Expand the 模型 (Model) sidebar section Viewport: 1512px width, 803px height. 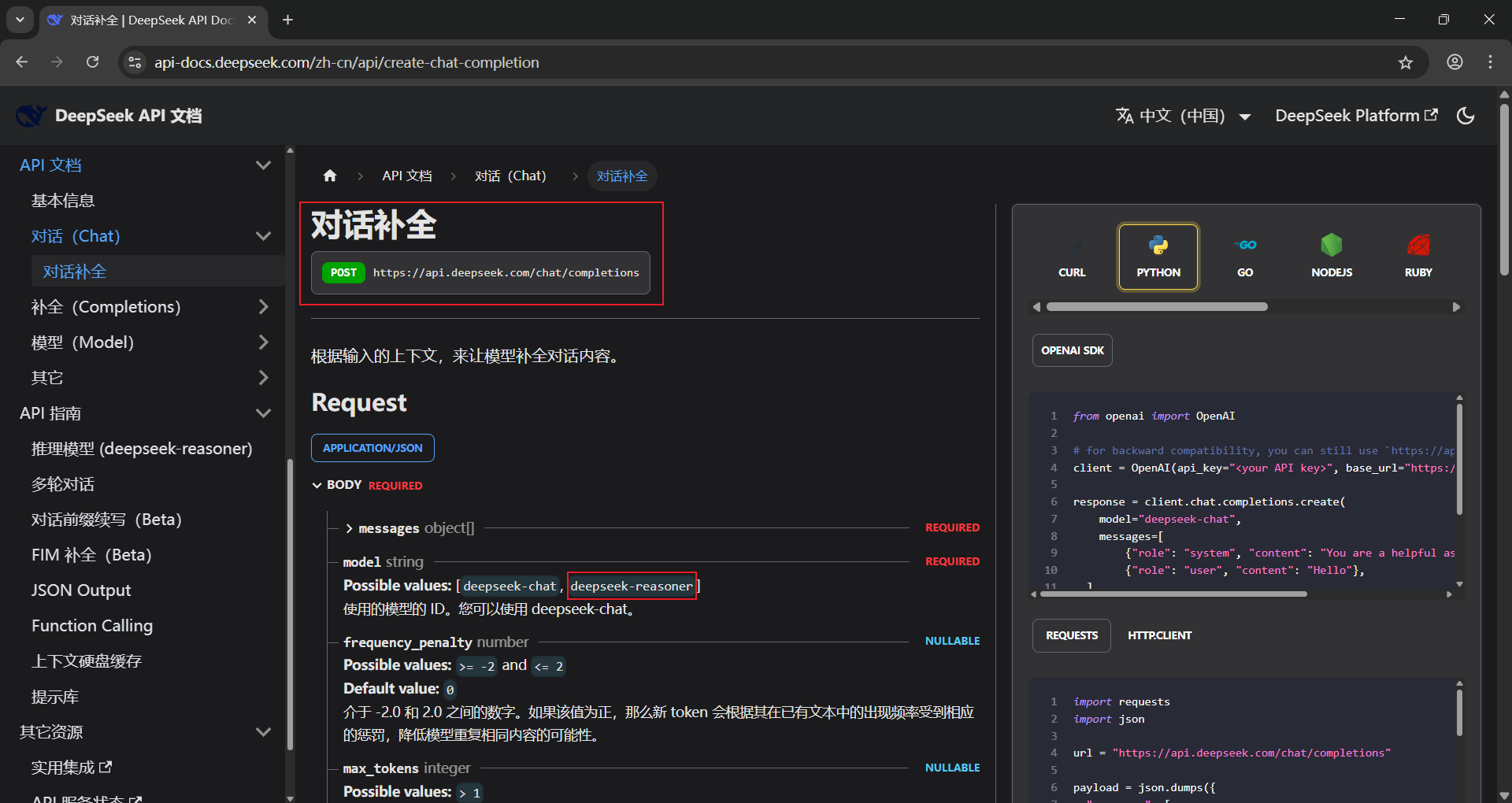[x=264, y=342]
